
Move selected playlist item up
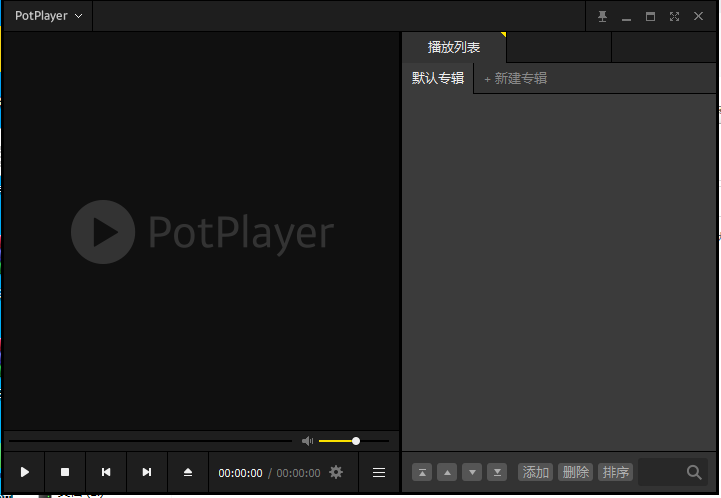click(x=447, y=472)
